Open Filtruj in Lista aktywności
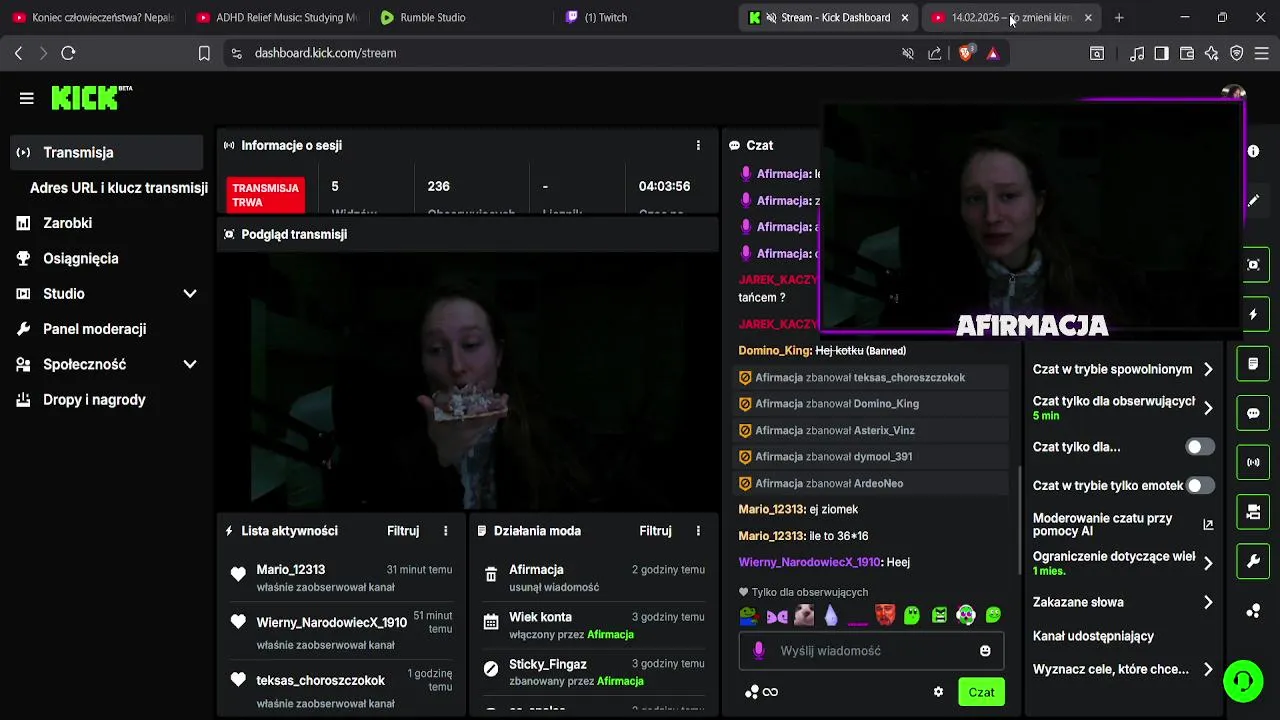The image size is (1280, 720). point(403,531)
